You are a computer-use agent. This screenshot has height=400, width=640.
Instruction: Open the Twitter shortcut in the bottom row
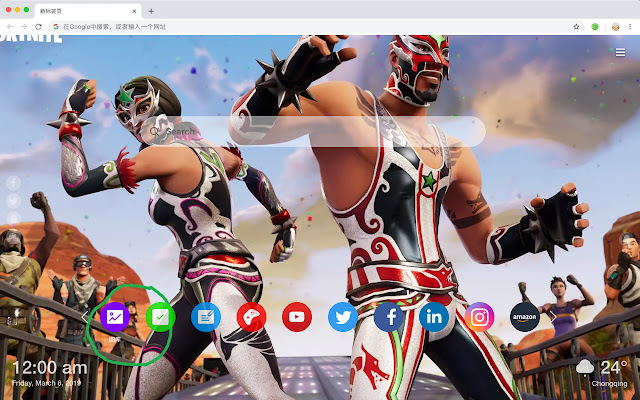[x=343, y=317]
